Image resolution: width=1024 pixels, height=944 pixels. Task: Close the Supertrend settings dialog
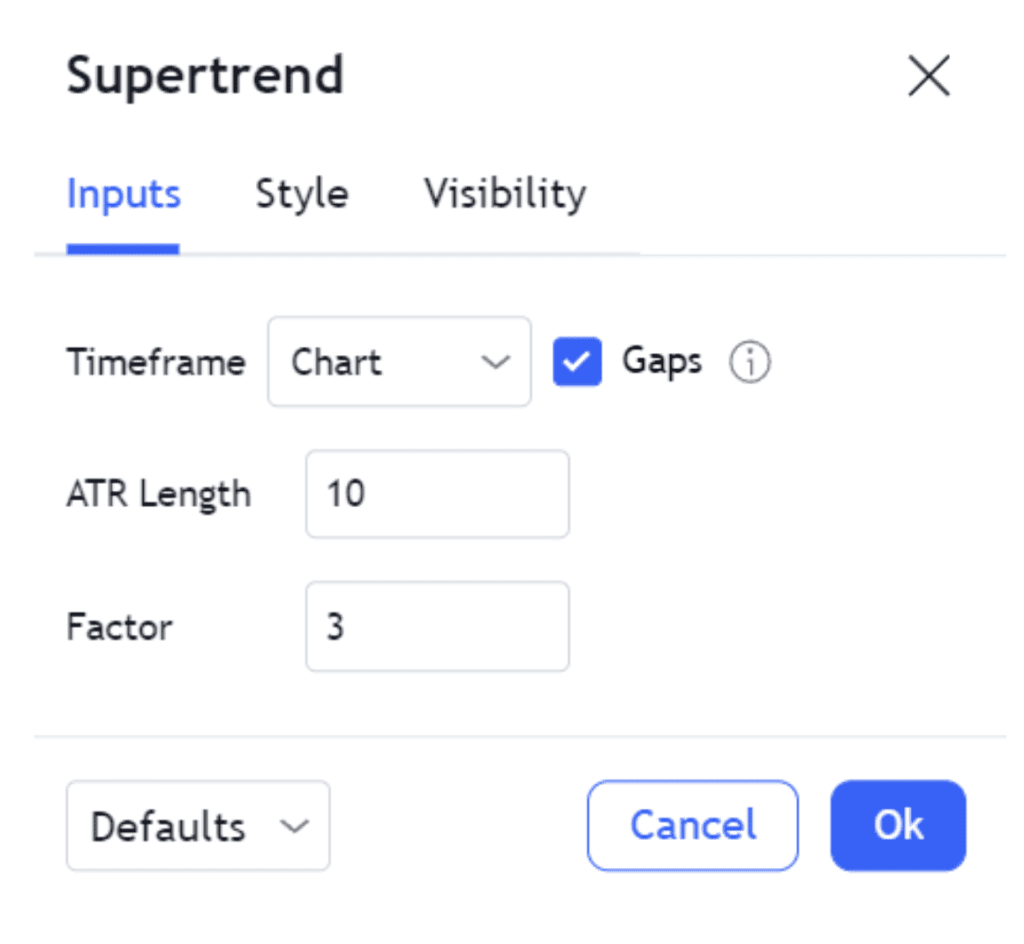(928, 75)
